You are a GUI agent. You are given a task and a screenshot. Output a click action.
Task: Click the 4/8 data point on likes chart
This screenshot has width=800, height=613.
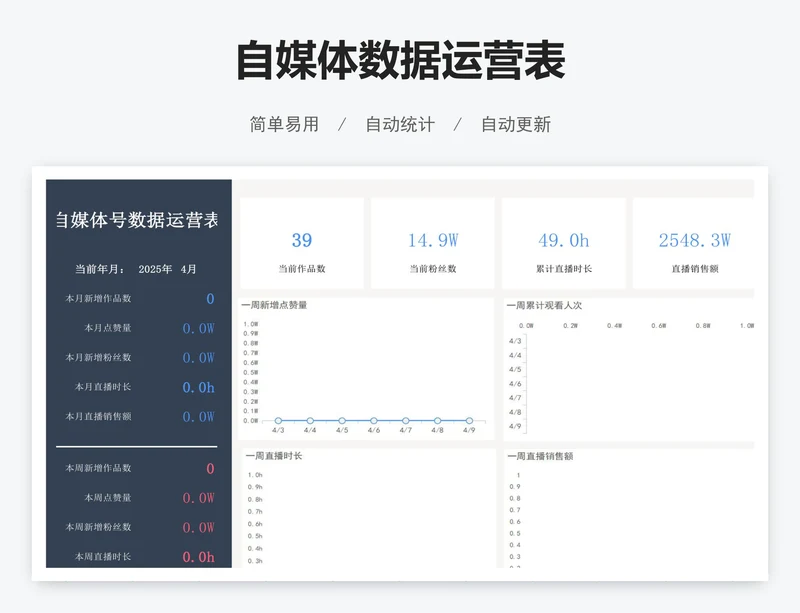click(x=437, y=421)
